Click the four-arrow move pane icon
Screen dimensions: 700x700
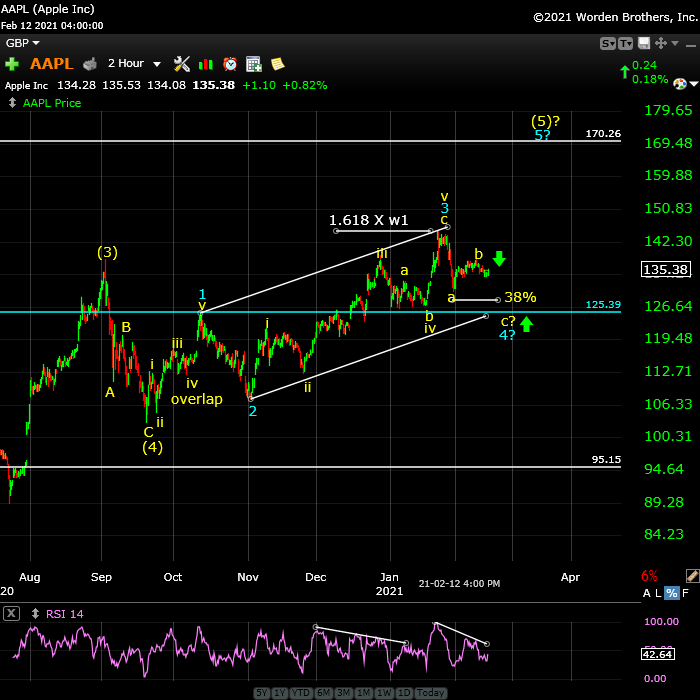tap(661, 43)
